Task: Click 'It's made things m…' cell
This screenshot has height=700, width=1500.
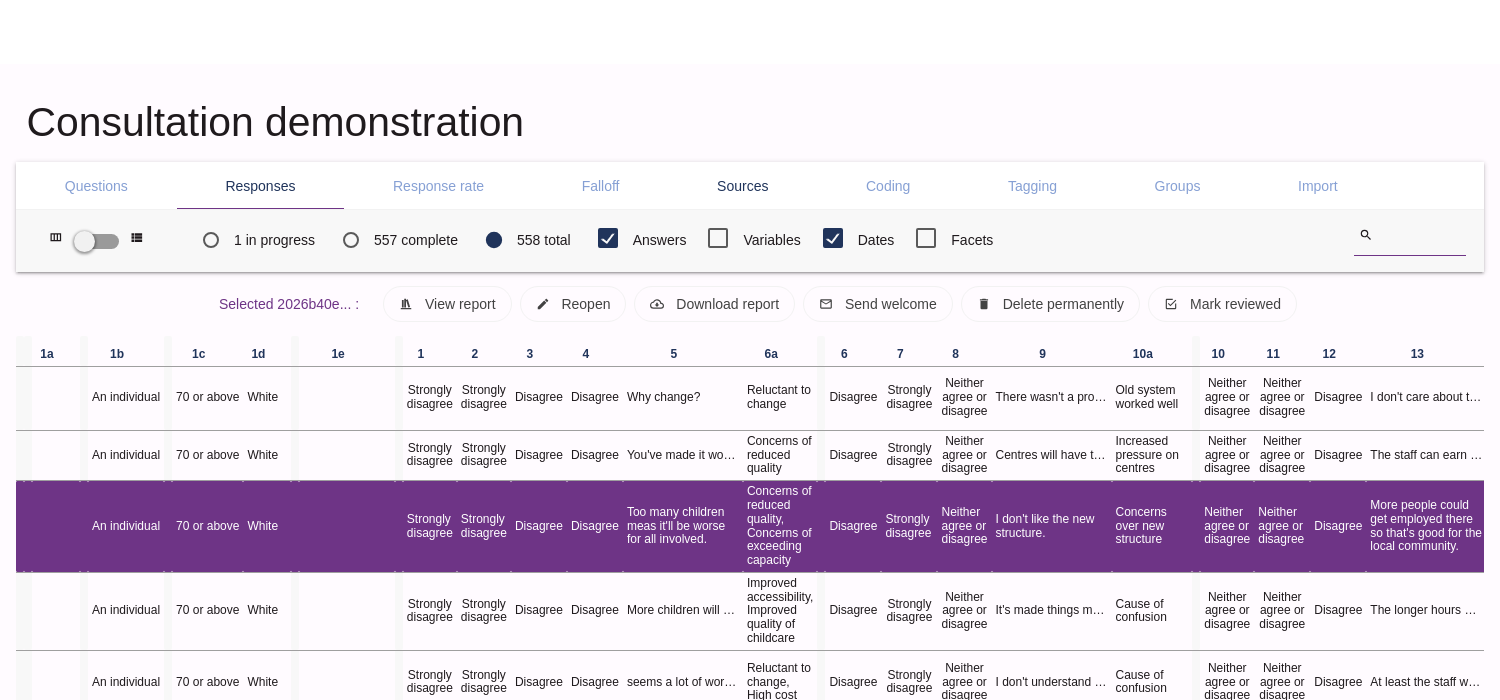Action: pyautogui.click(x=1050, y=610)
